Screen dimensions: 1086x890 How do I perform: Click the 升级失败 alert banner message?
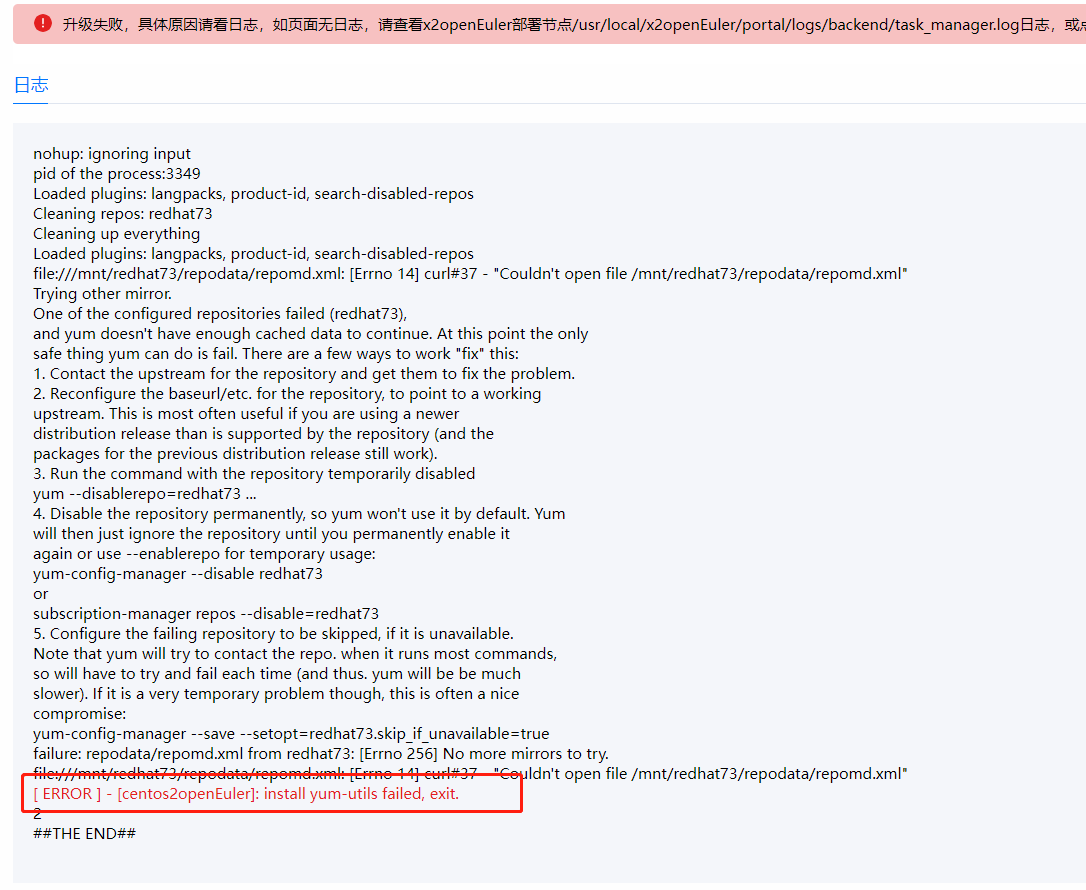(574, 25)
